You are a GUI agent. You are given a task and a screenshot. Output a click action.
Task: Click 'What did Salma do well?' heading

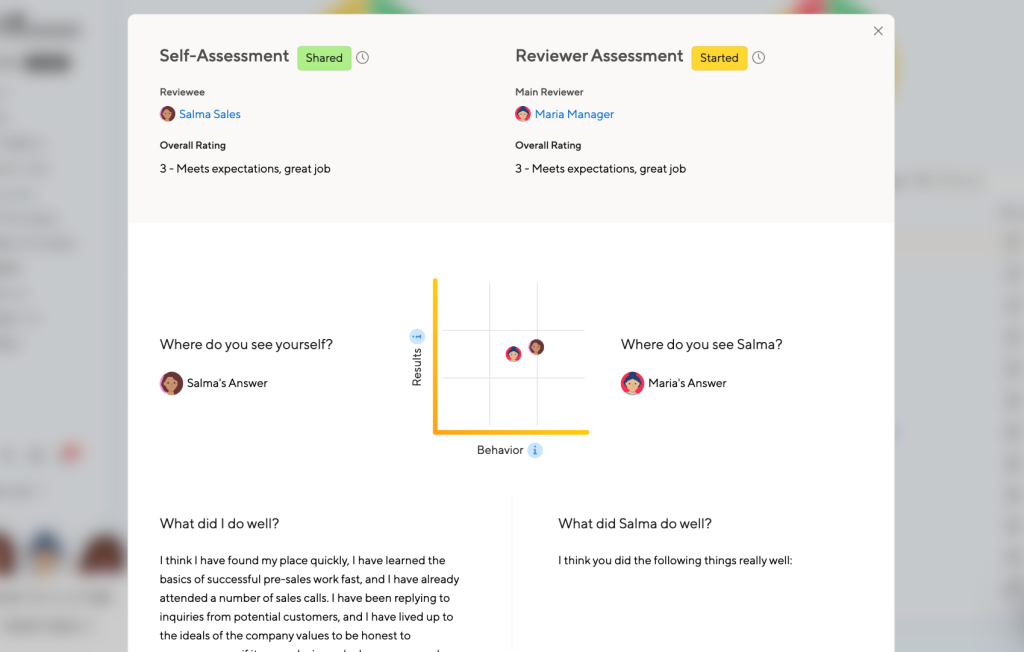click(x=635, y=523)
